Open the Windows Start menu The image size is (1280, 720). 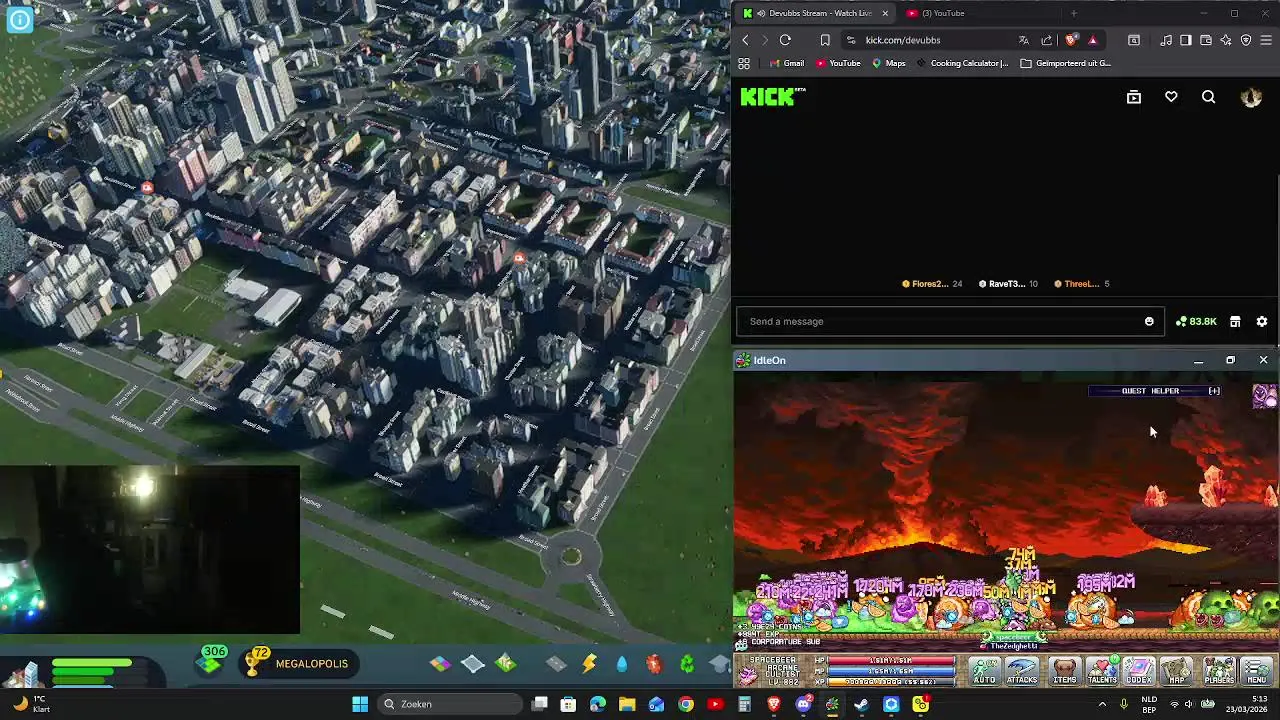click(x=360, y=704)
